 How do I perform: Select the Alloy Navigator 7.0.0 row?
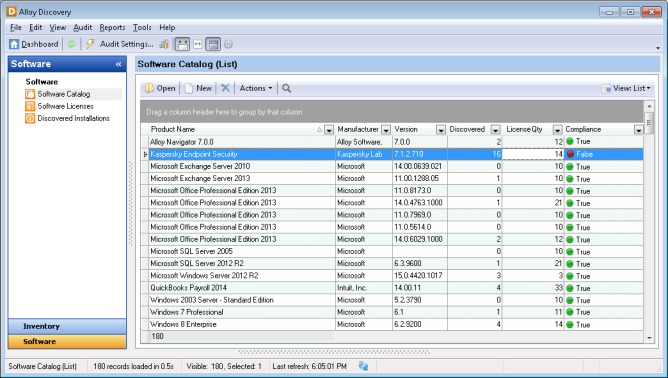point(392,142)
